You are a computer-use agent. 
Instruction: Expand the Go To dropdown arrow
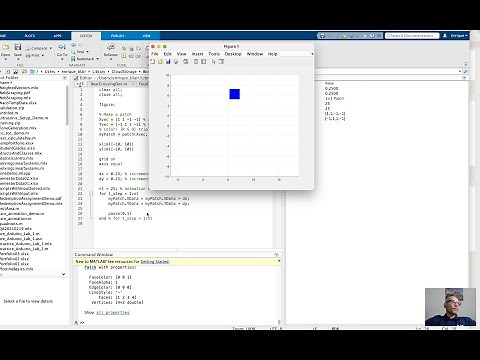62,59
